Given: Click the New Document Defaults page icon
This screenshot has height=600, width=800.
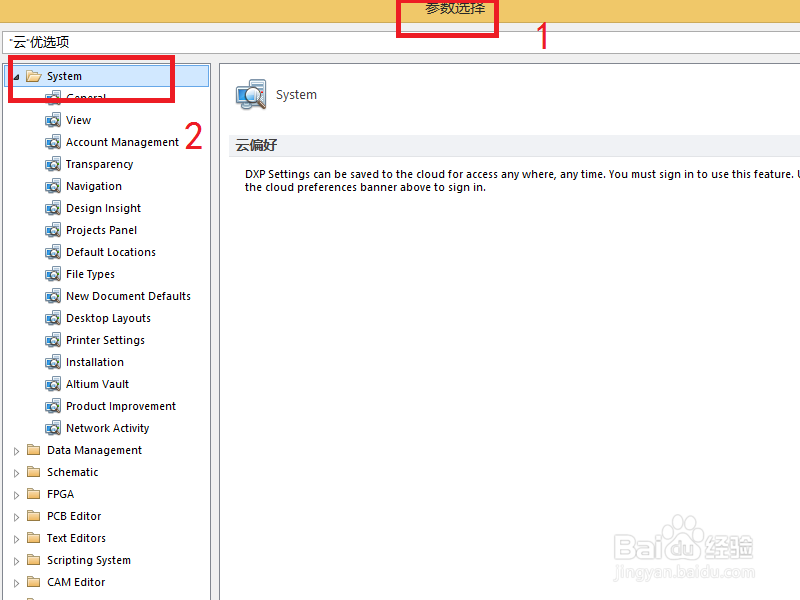Looking at the screenshot, I should point(53,296).
